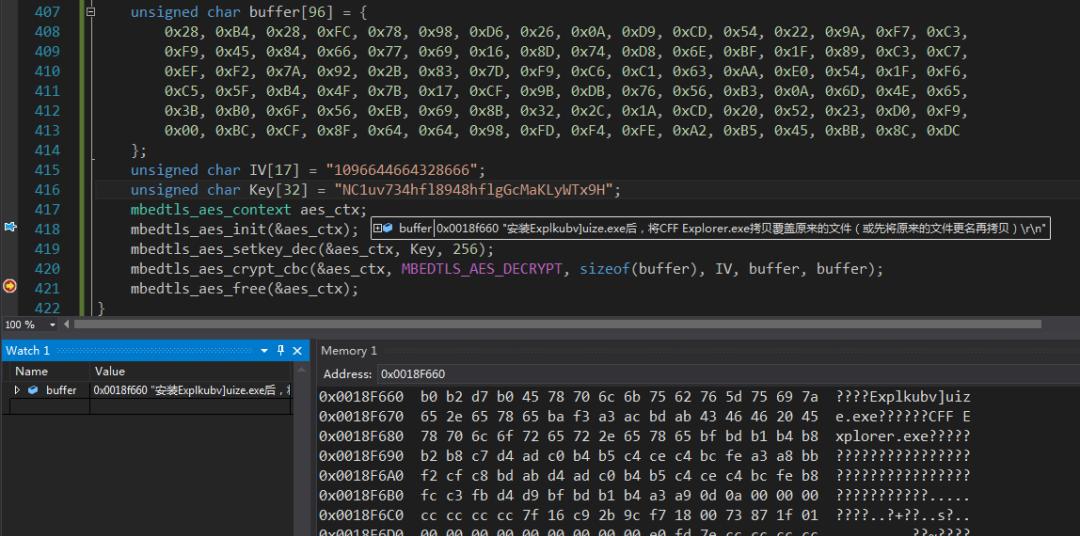Click the sizeof keyword on line 420
The height and width of the screenshot is (536, 1080).
tap(604, 269)
